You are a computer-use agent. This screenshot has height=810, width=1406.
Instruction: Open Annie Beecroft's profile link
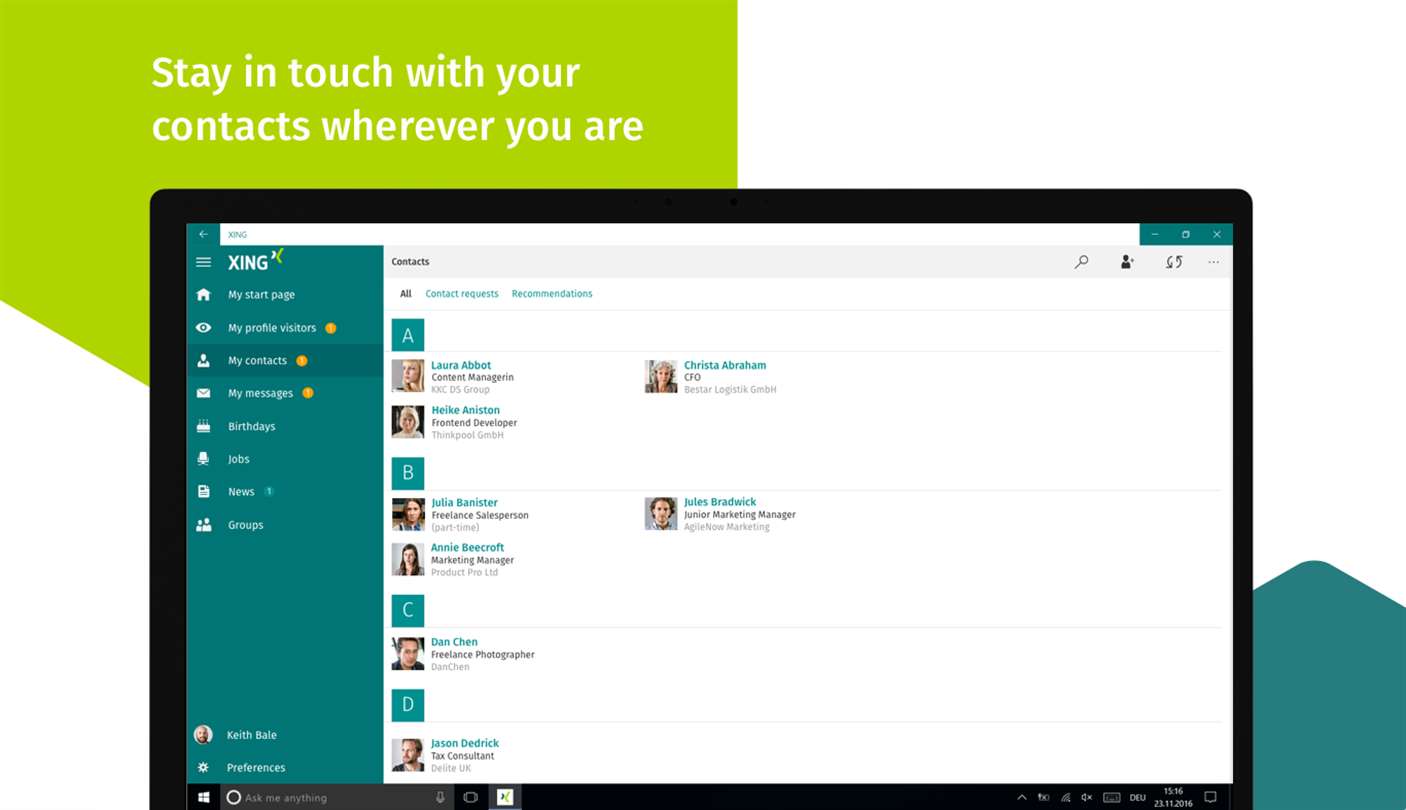(467, 548)
